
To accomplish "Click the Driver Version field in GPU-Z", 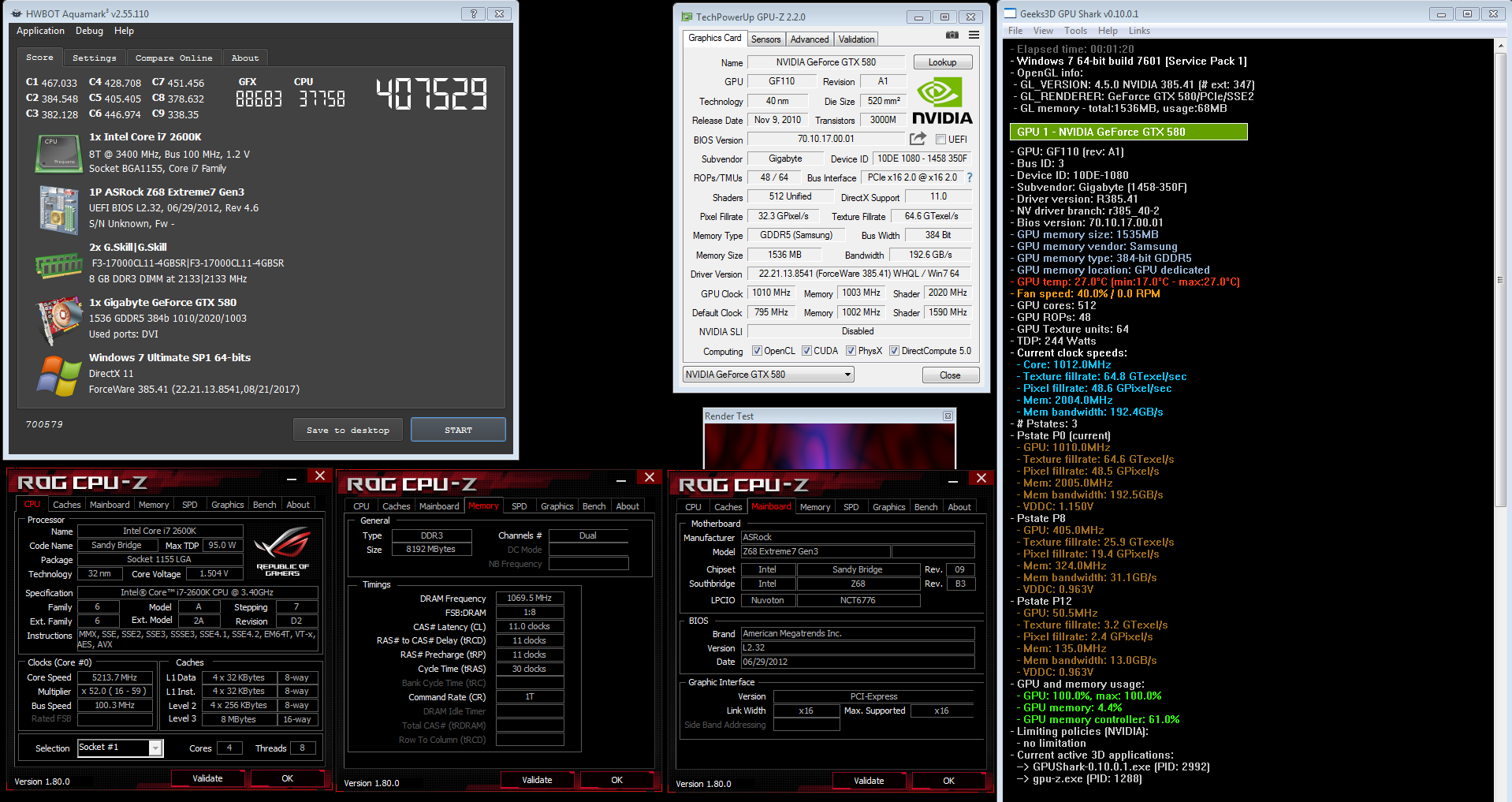I will tap(858, 274).
